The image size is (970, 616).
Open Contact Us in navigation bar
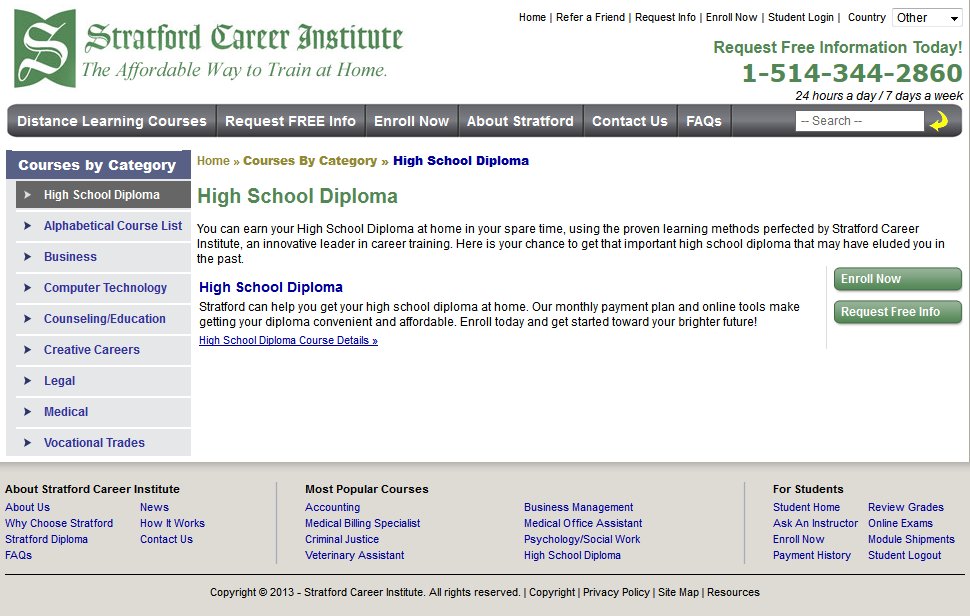click(630, 121)
